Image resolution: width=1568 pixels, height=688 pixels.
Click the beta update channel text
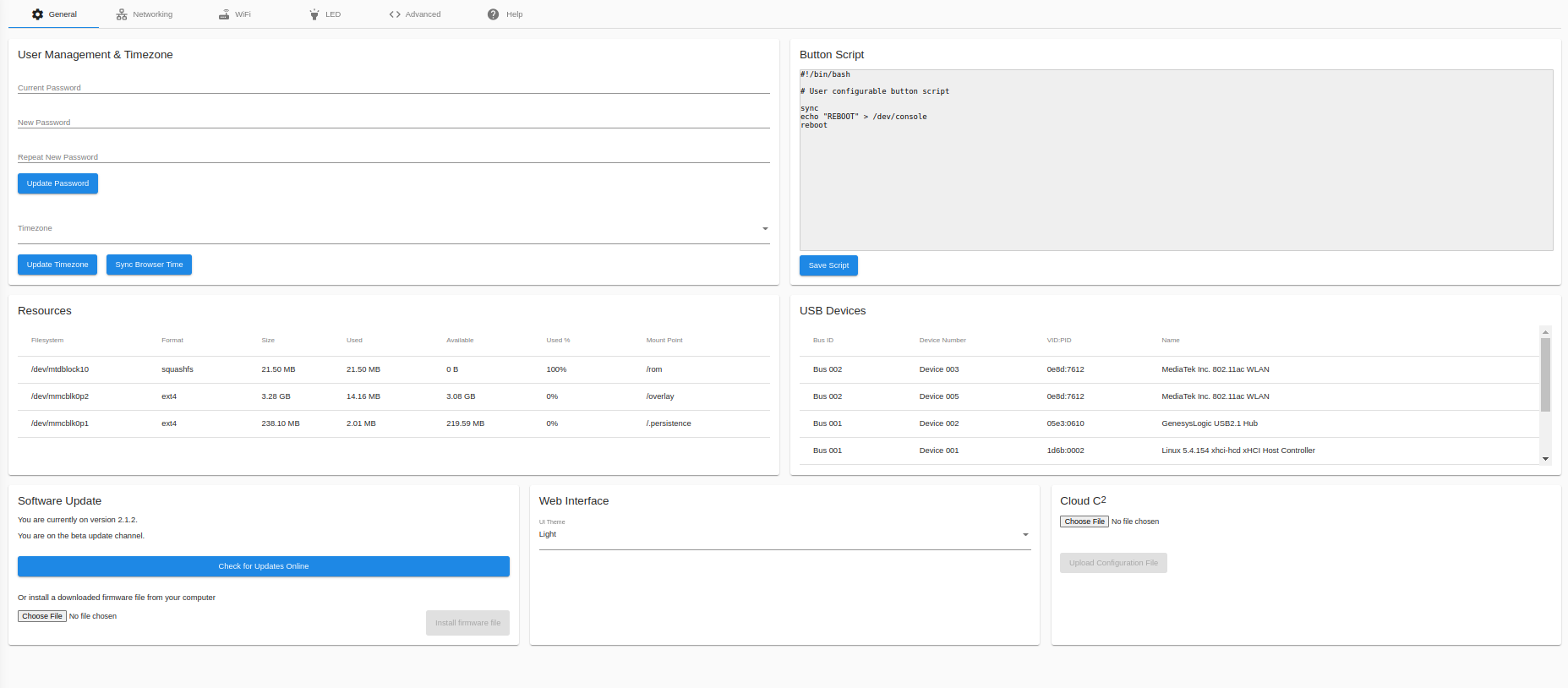coord(81,536)
